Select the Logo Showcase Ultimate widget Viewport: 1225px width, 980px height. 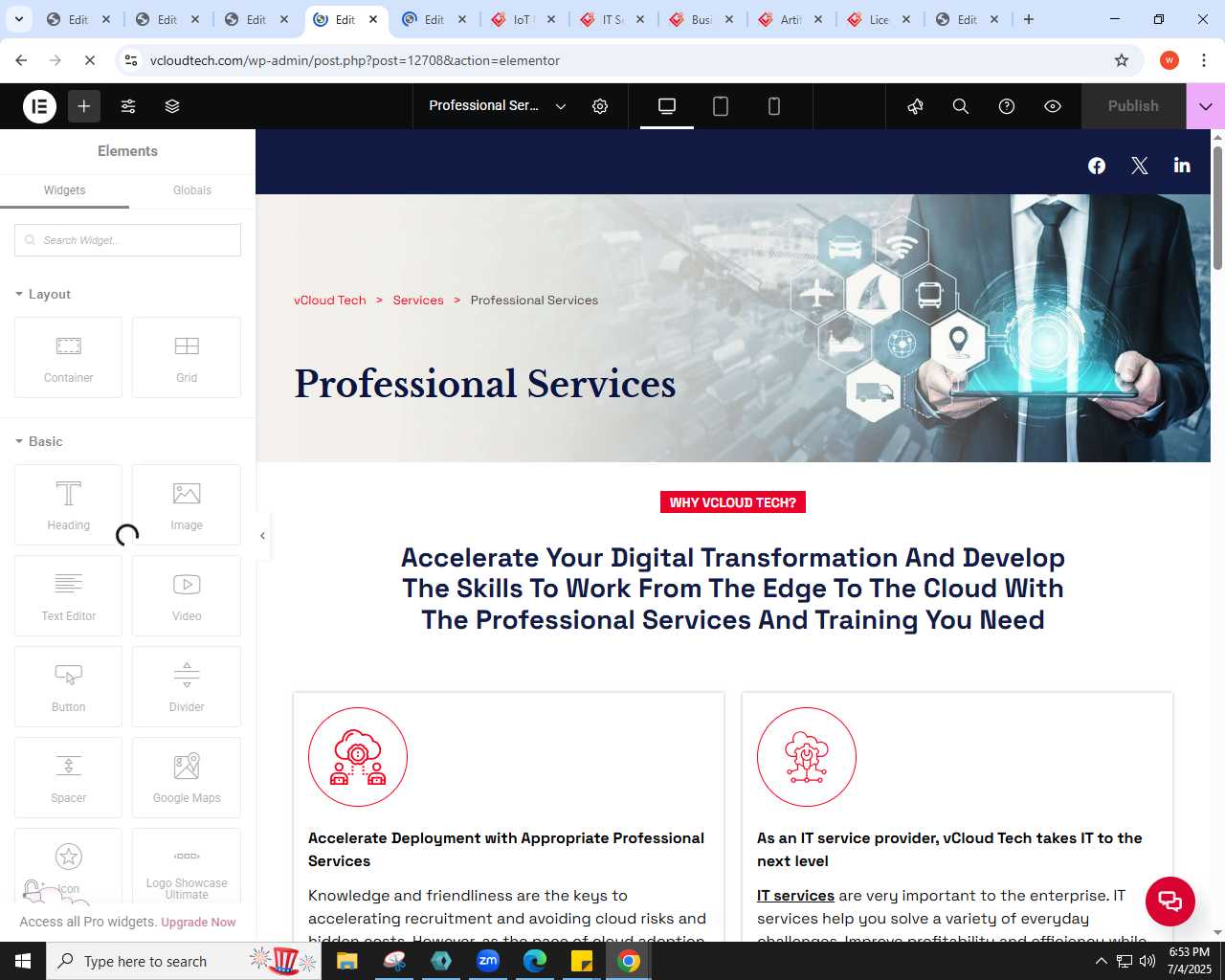pos(187,866)
